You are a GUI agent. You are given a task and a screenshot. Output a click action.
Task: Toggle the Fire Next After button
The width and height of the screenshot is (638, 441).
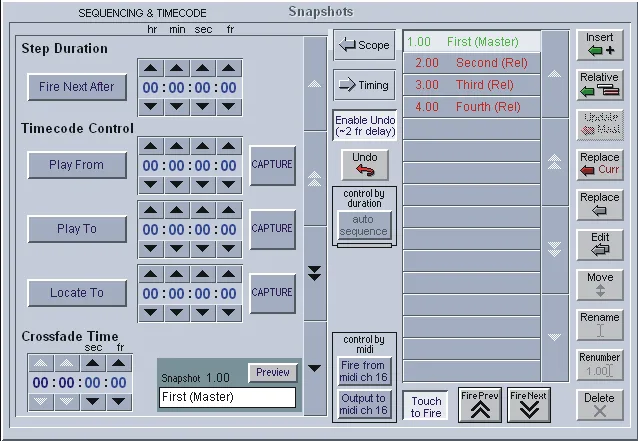pyautogui.click(x=77, y=87)
